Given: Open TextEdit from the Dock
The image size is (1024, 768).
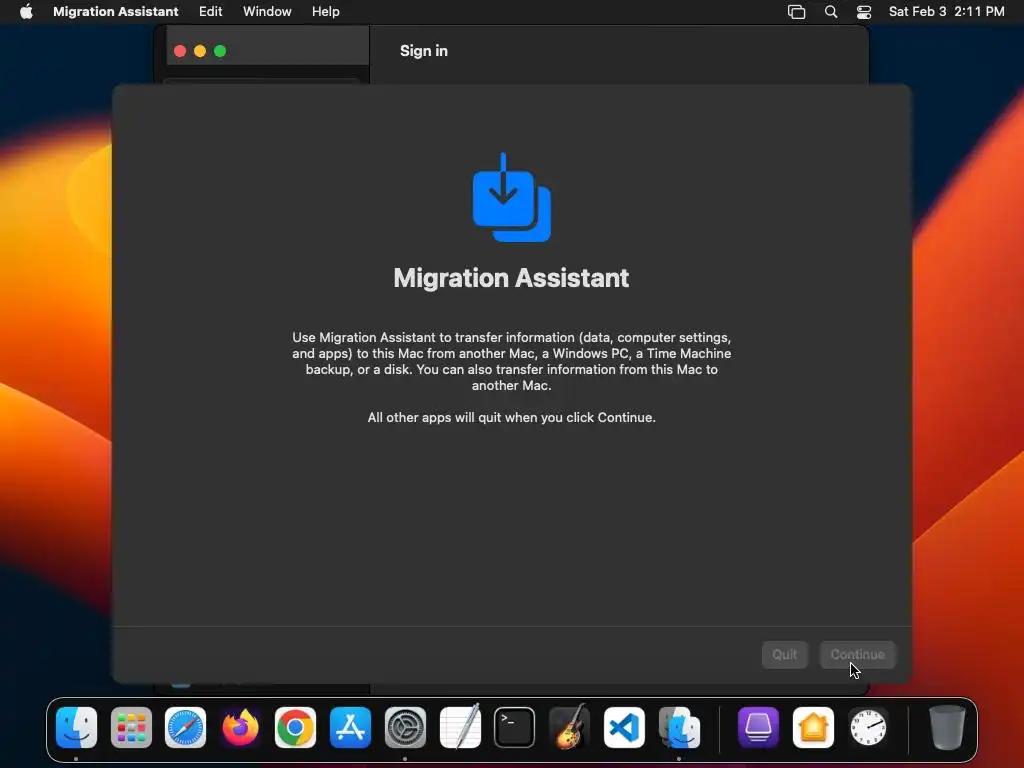Looking at the screenshot, I should point(460,728).
